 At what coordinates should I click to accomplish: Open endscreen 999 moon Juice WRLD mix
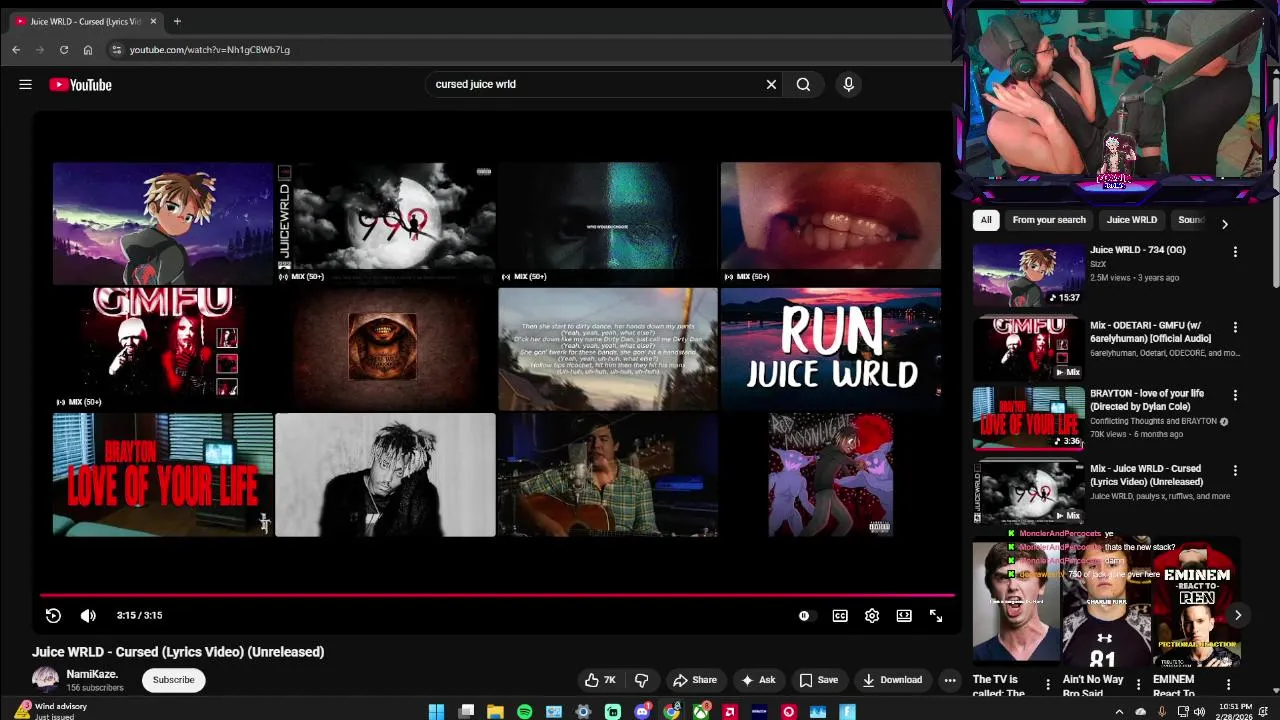385,223
